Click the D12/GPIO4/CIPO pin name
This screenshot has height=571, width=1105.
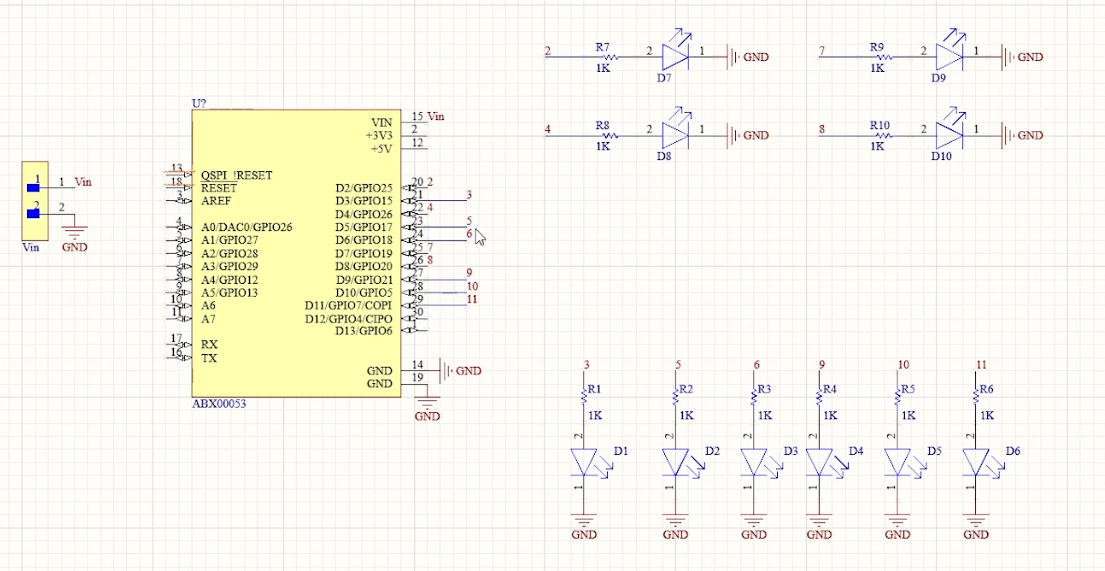coord(349,319)
